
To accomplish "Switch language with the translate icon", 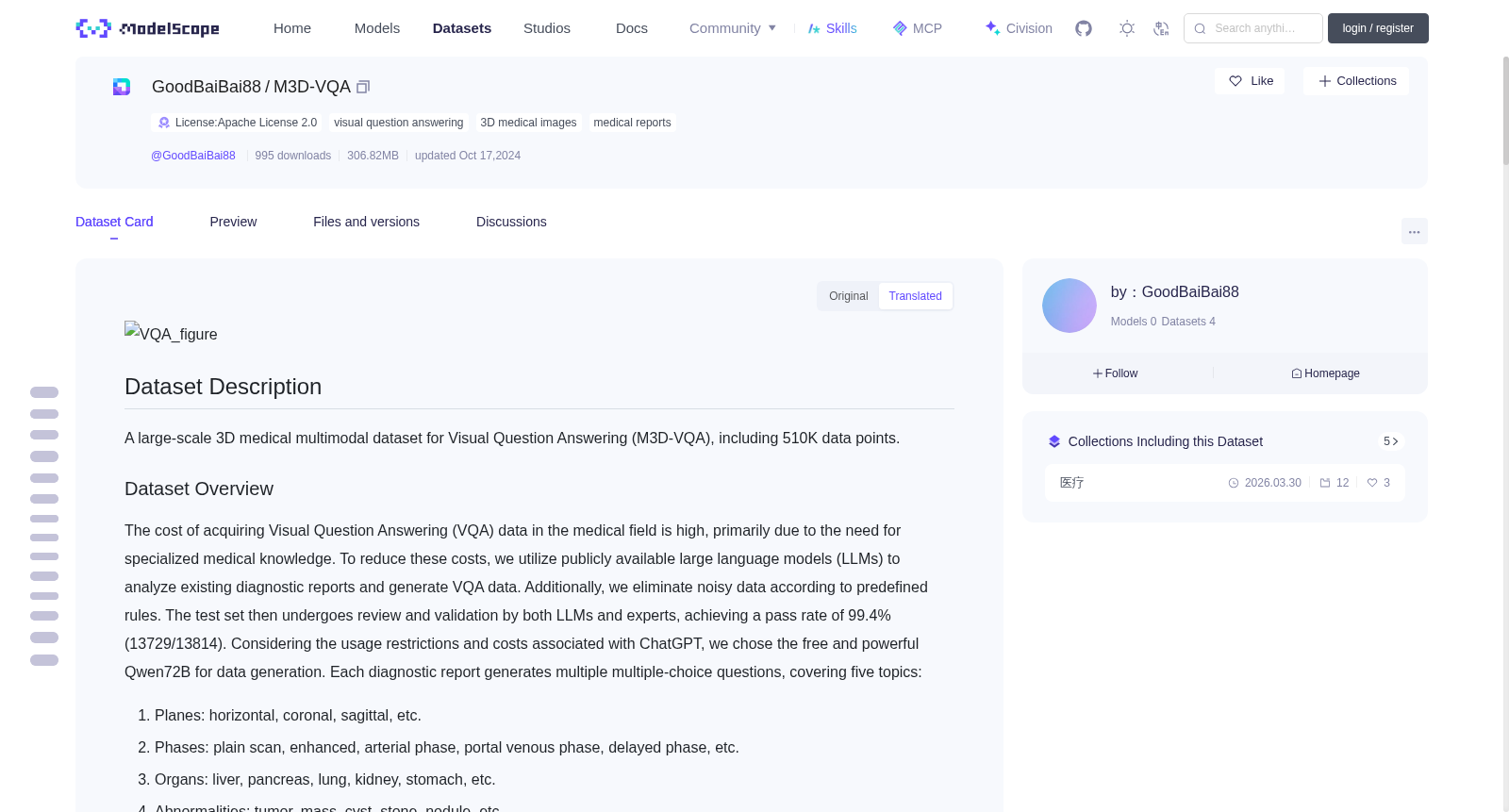I will [1161, 28].
